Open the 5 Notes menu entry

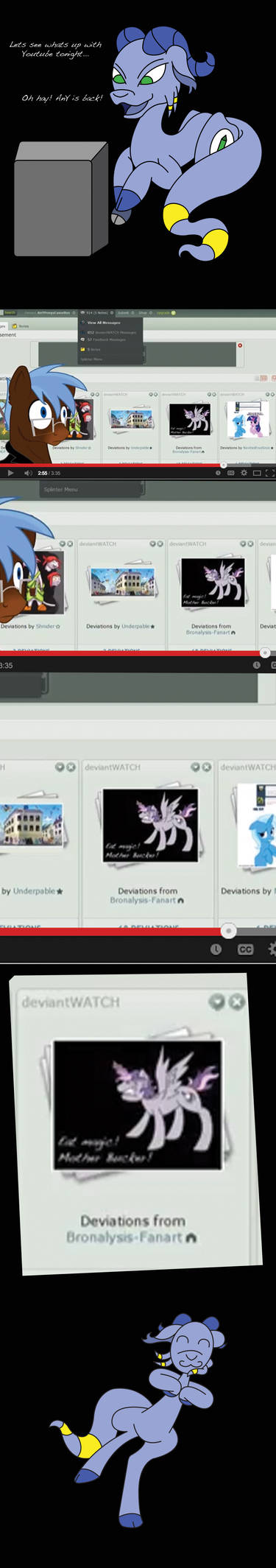pyautogui.click(x=93, y=349)
